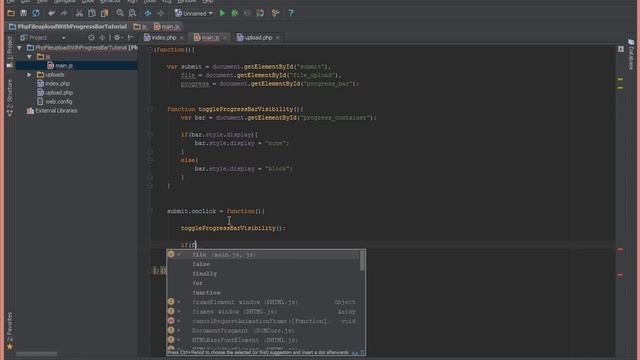Open Project panel gear settings
Image resolution: width=640 pixels, height=360 pixels.
(118, 38)
